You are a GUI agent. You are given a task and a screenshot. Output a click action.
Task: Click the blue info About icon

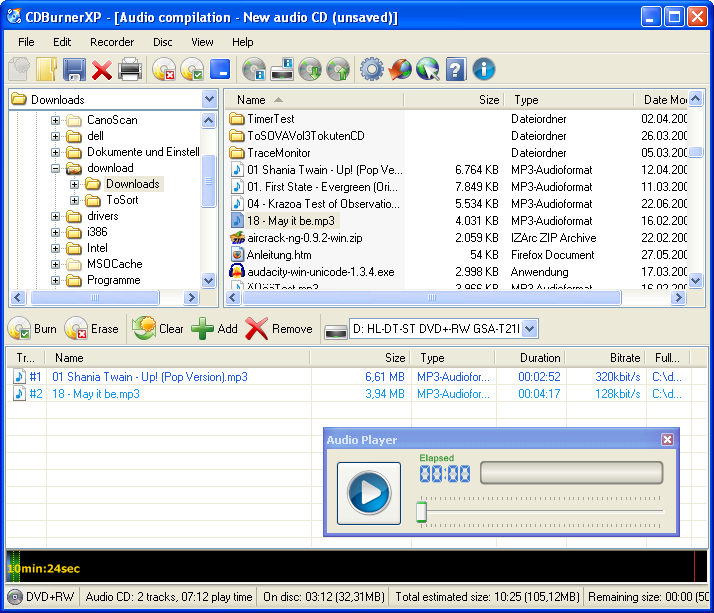[x=484, y=69]
